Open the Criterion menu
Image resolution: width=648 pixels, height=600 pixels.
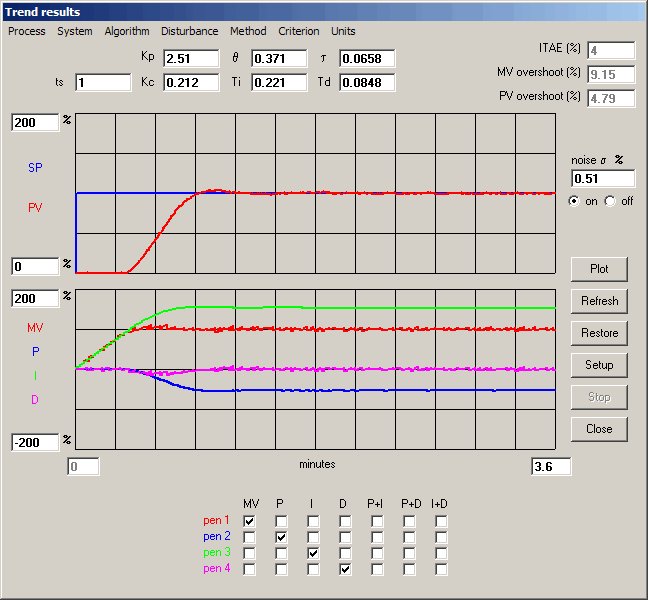pyautogui.click(x=299, y=31)
